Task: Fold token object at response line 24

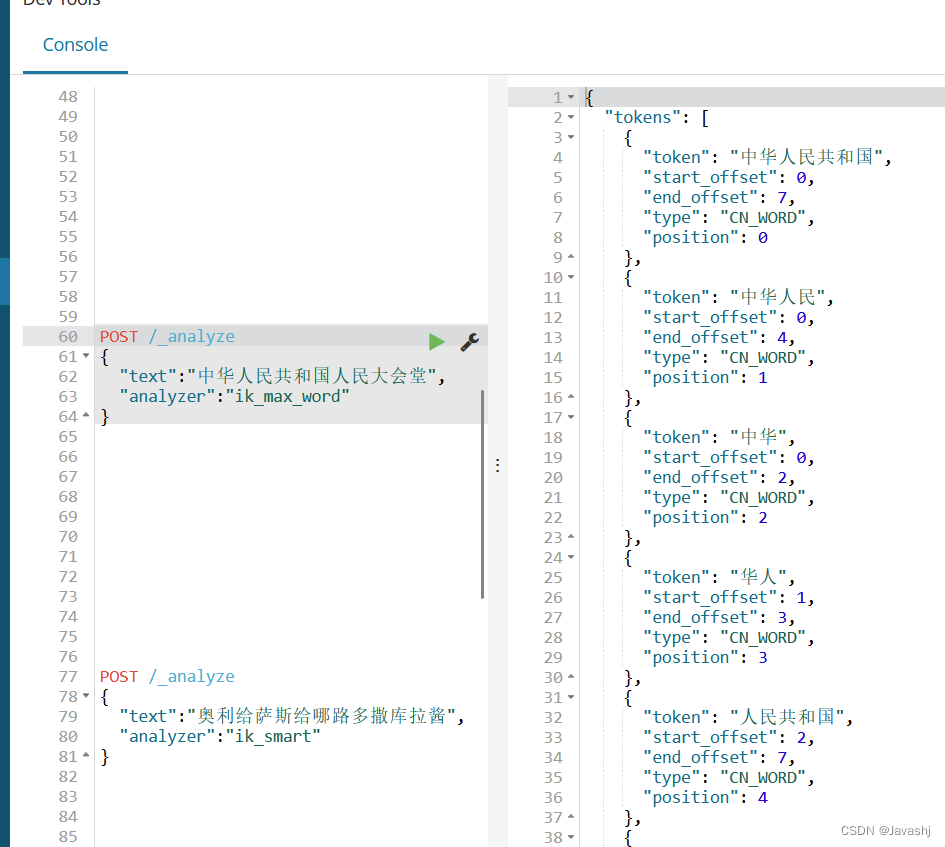Action: pos(571,557)
